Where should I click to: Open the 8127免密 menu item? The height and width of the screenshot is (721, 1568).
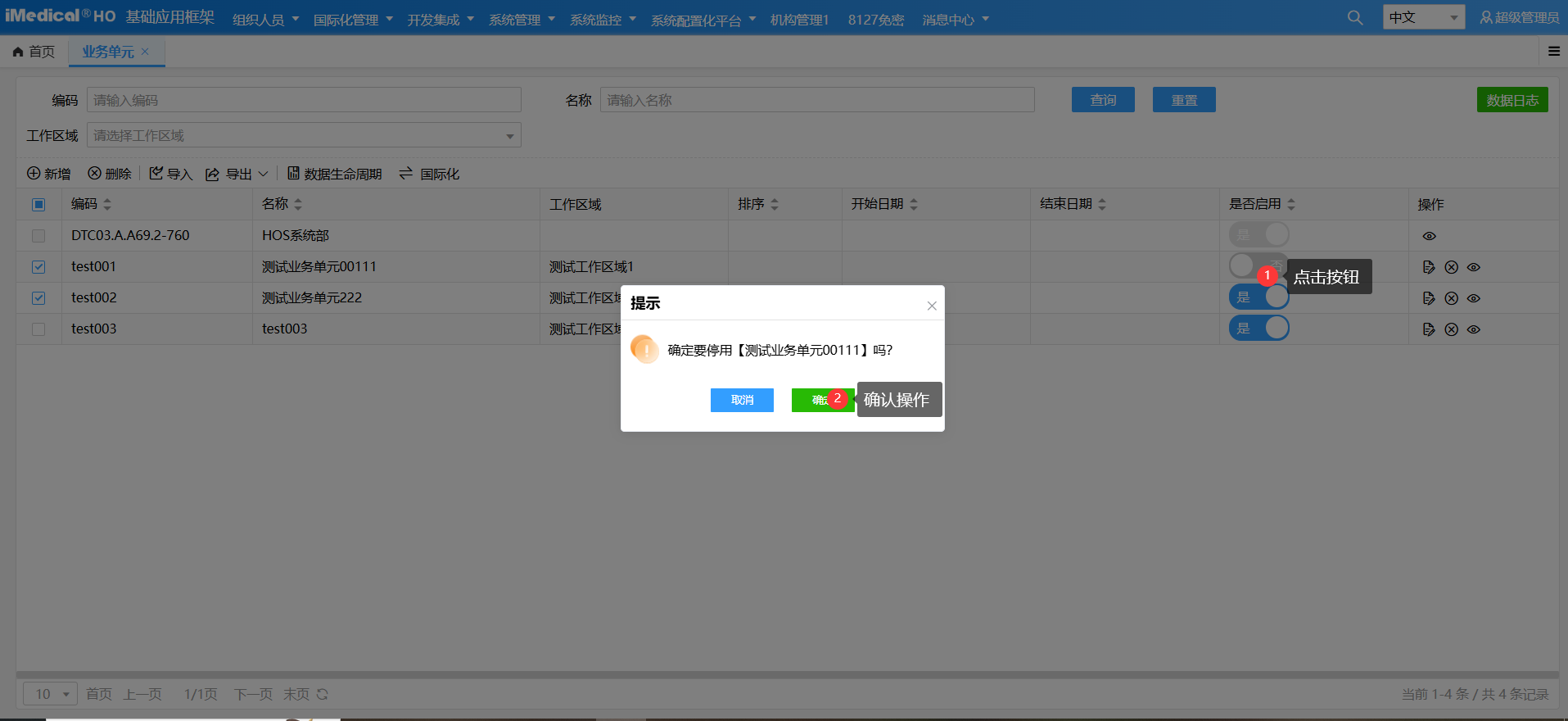click(876, 19)
